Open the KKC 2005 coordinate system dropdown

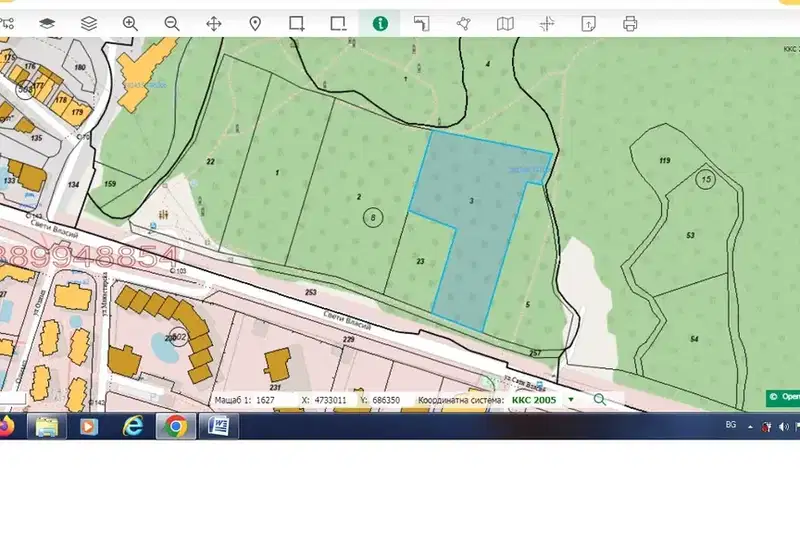point(571,400)
